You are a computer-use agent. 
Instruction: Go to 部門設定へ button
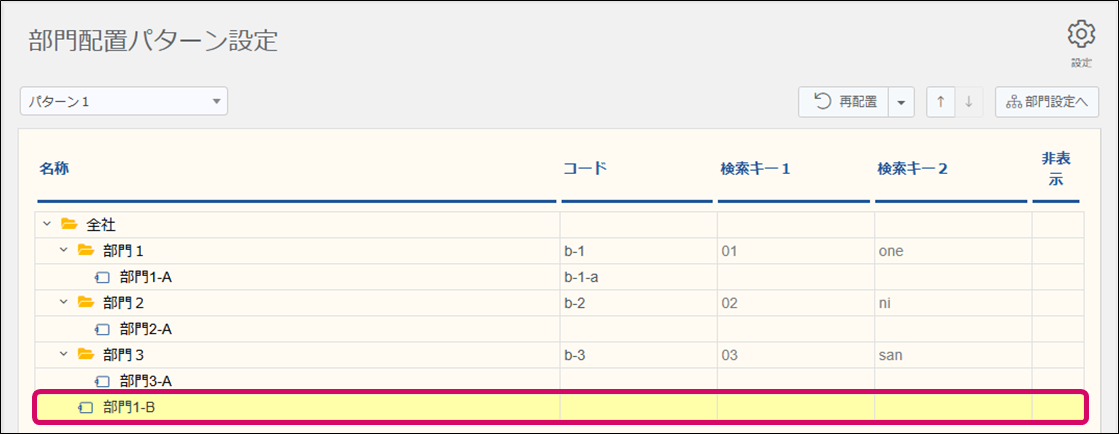point(1047,102)
